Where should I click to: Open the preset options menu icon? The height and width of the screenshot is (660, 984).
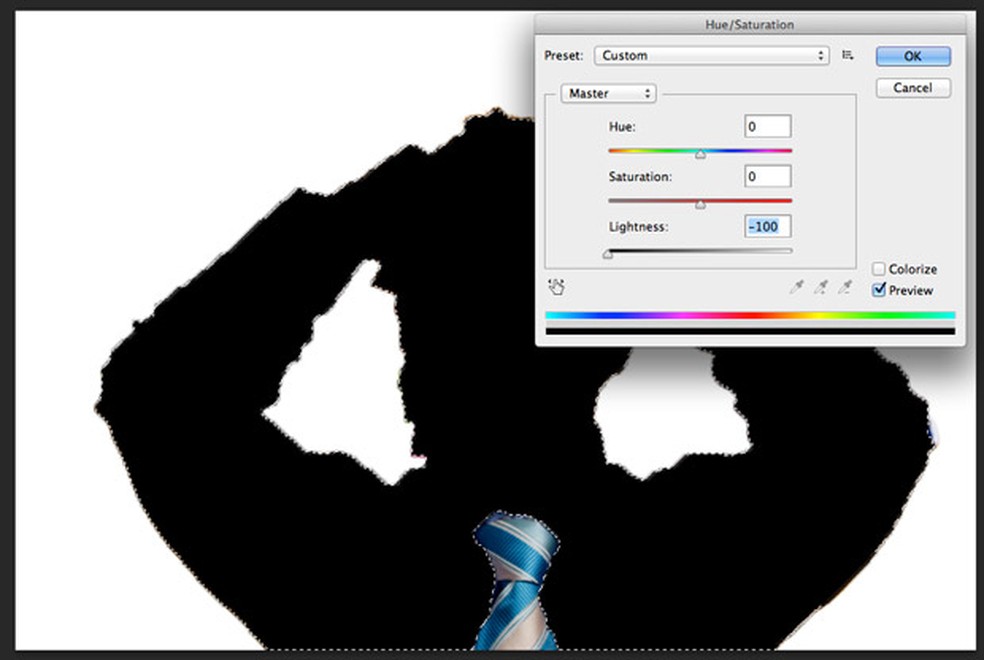click(848, 55)
